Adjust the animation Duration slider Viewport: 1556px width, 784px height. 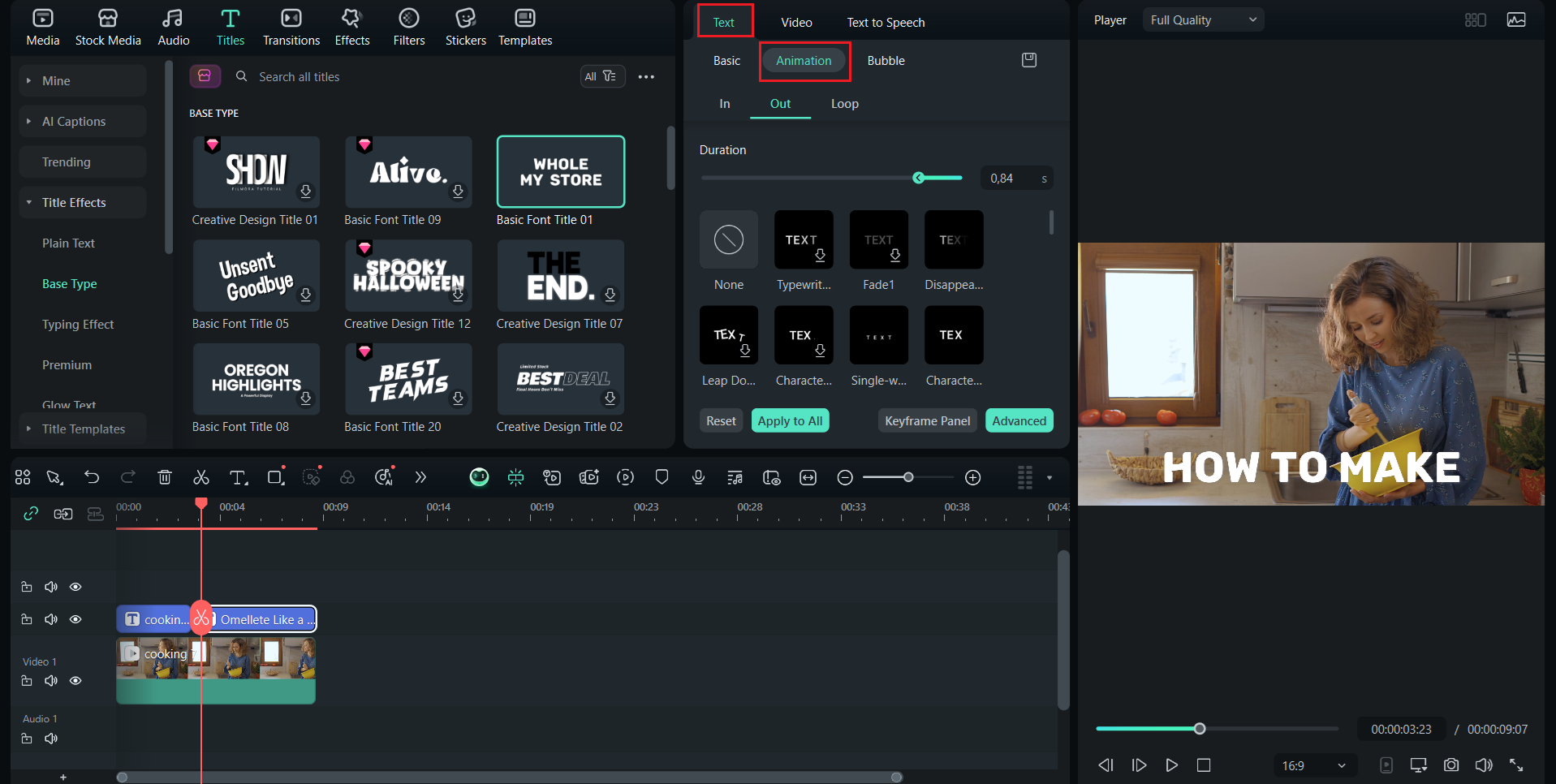[918, 178]
